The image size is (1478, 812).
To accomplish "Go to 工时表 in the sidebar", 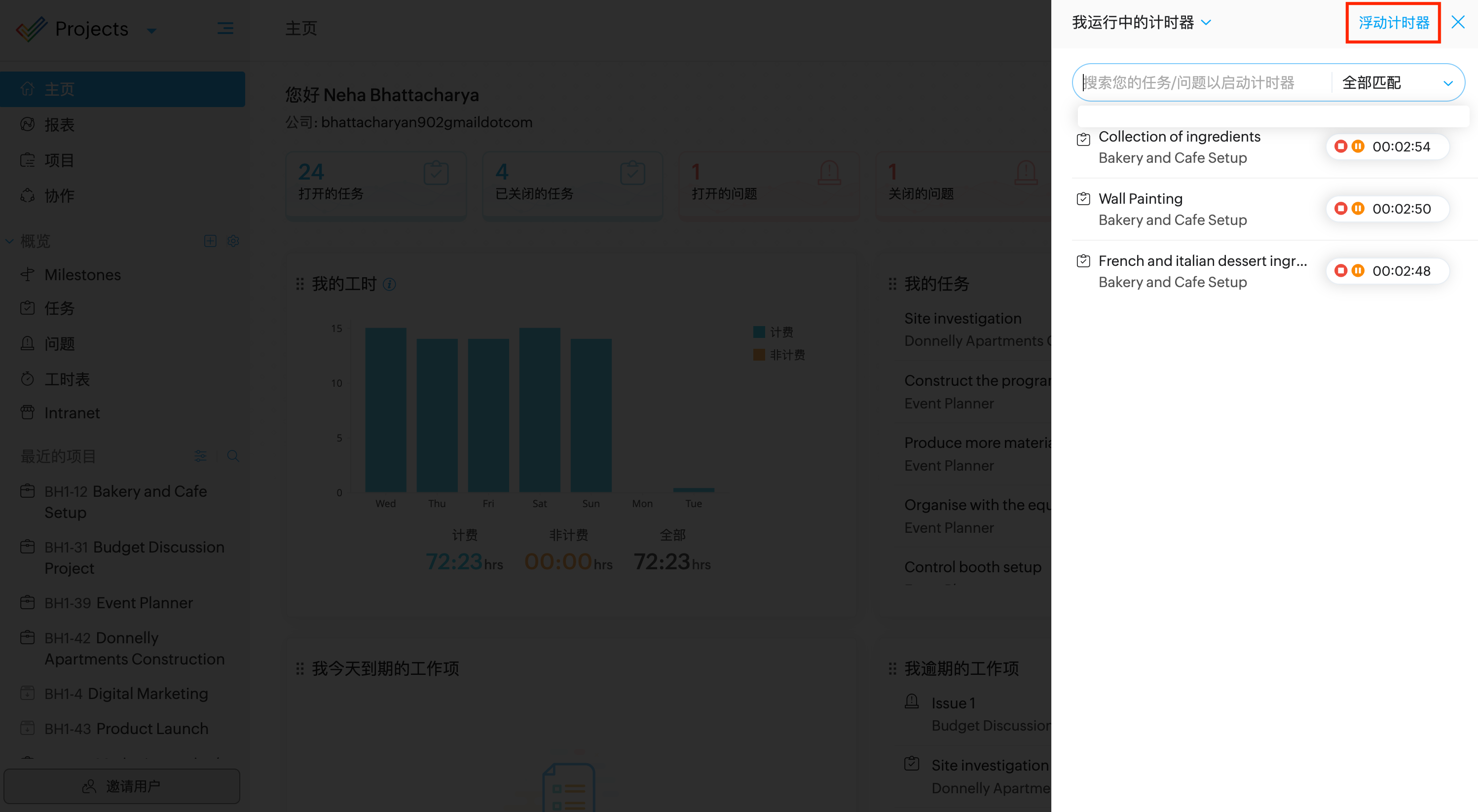I will tap(67, 379).
